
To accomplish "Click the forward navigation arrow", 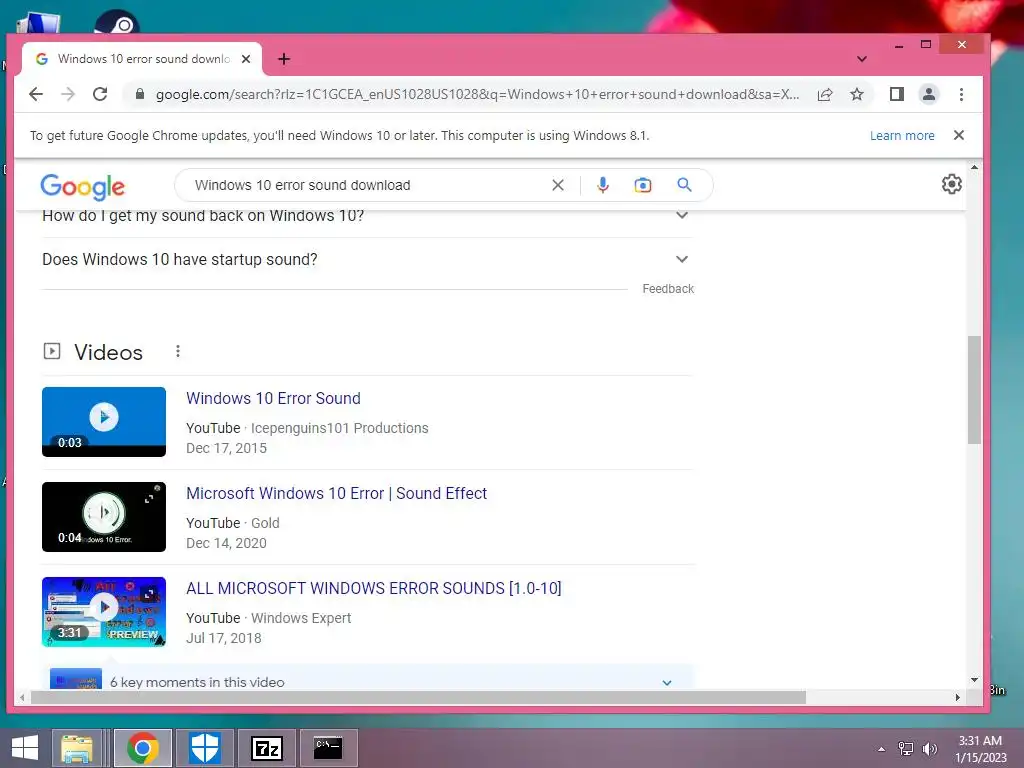I will tap(68, 94).
